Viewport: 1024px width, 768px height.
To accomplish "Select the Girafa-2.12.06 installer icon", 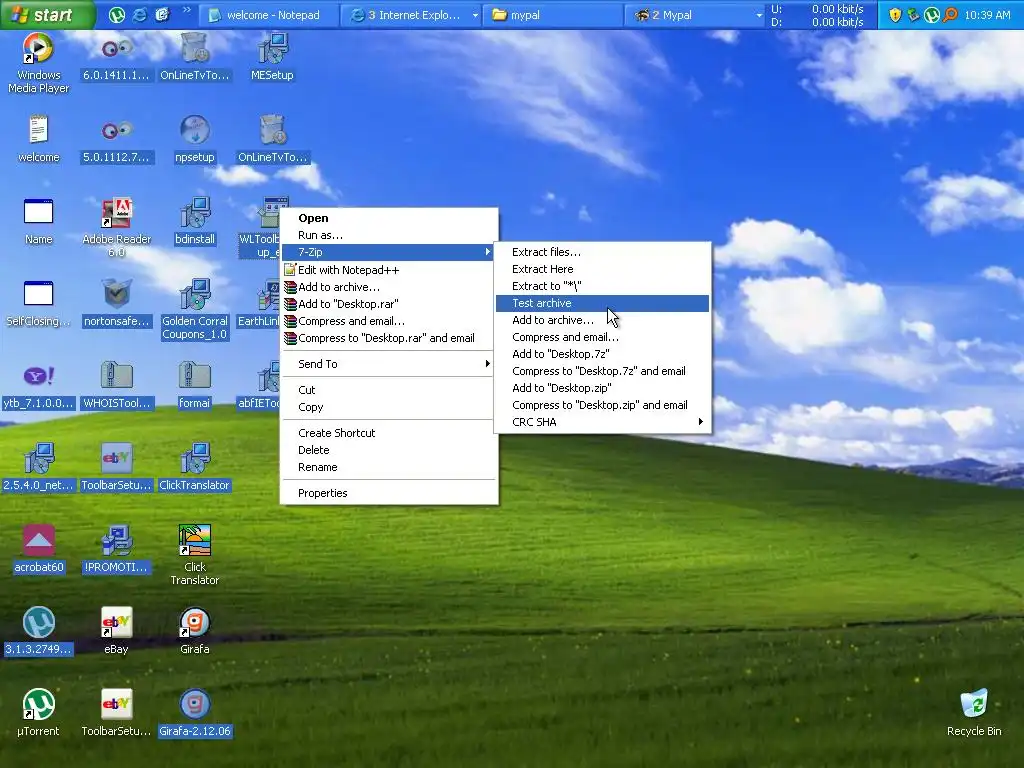I will 195,705.
